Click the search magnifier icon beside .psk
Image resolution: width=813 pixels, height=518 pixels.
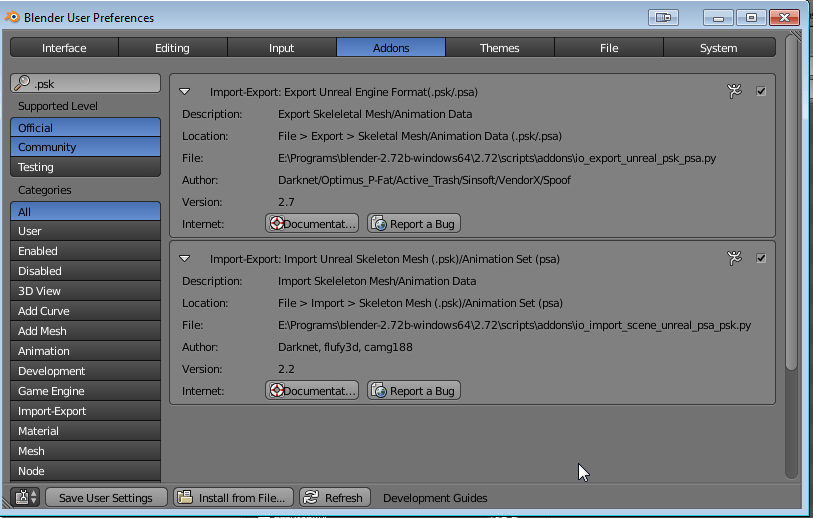coord(22,82)
